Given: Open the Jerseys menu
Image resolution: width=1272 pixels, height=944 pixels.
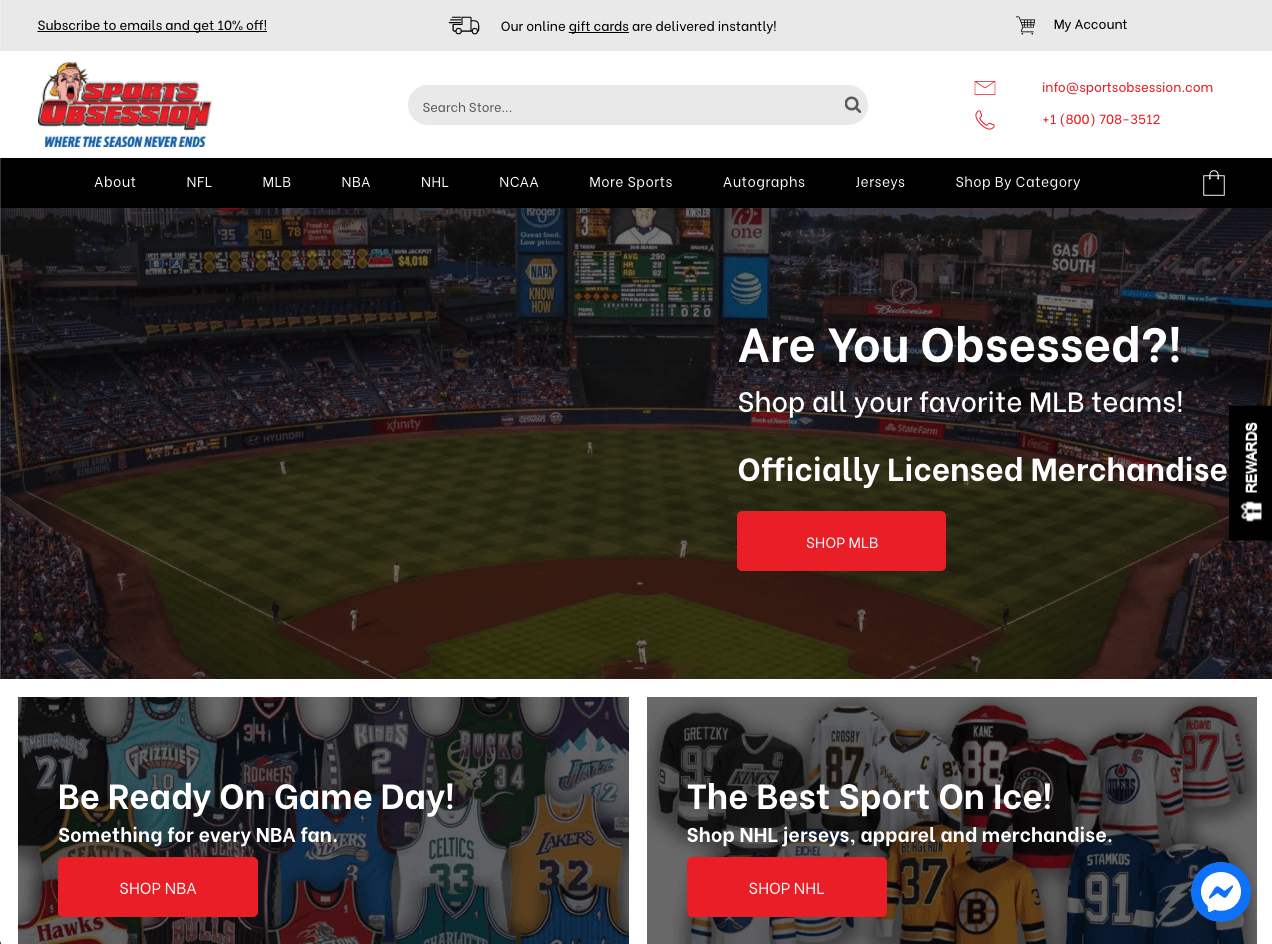Looking at the screenshot, I should coord(880,182).
